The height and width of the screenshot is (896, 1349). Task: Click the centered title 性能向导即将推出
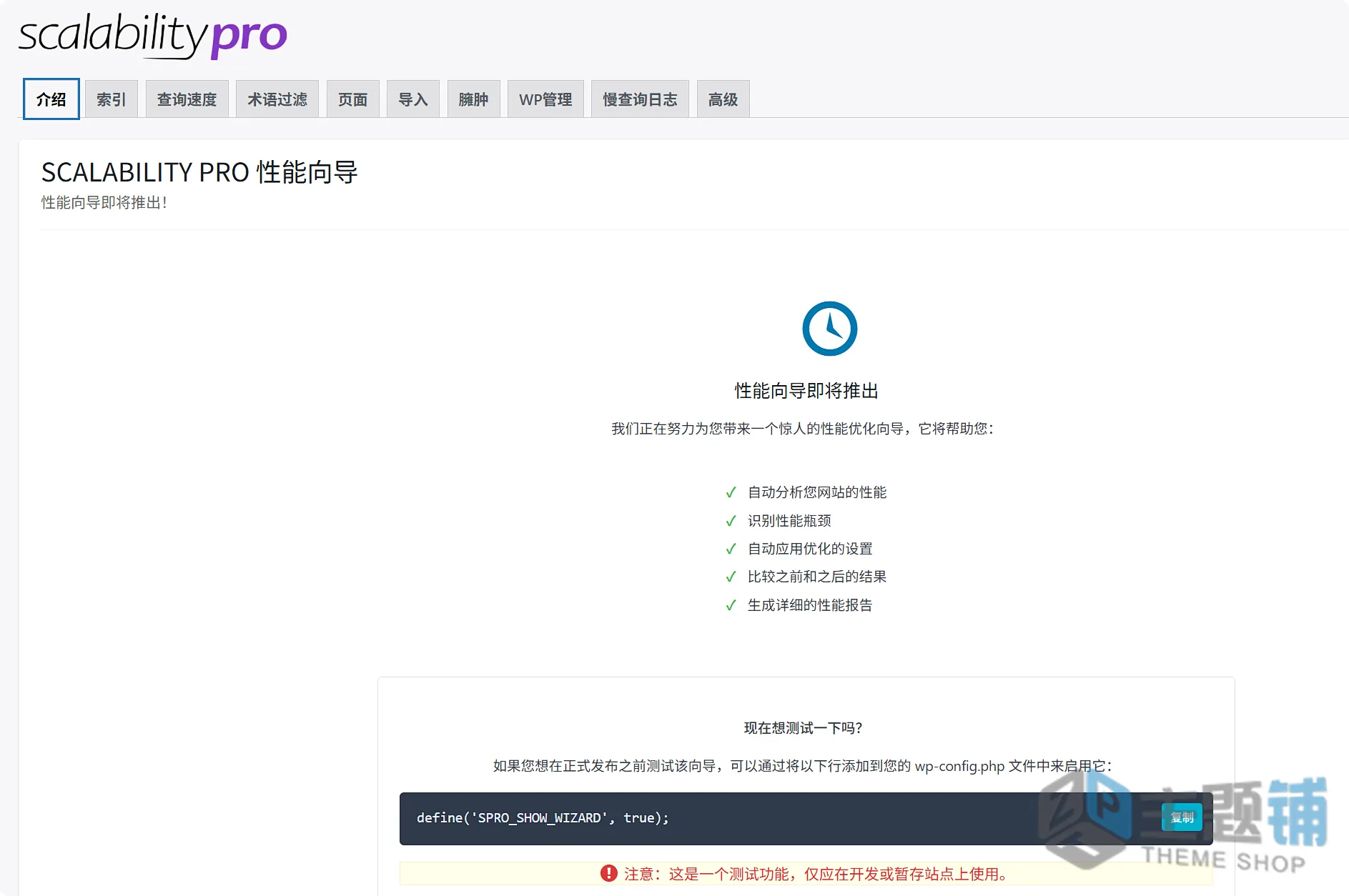point(806,391)
